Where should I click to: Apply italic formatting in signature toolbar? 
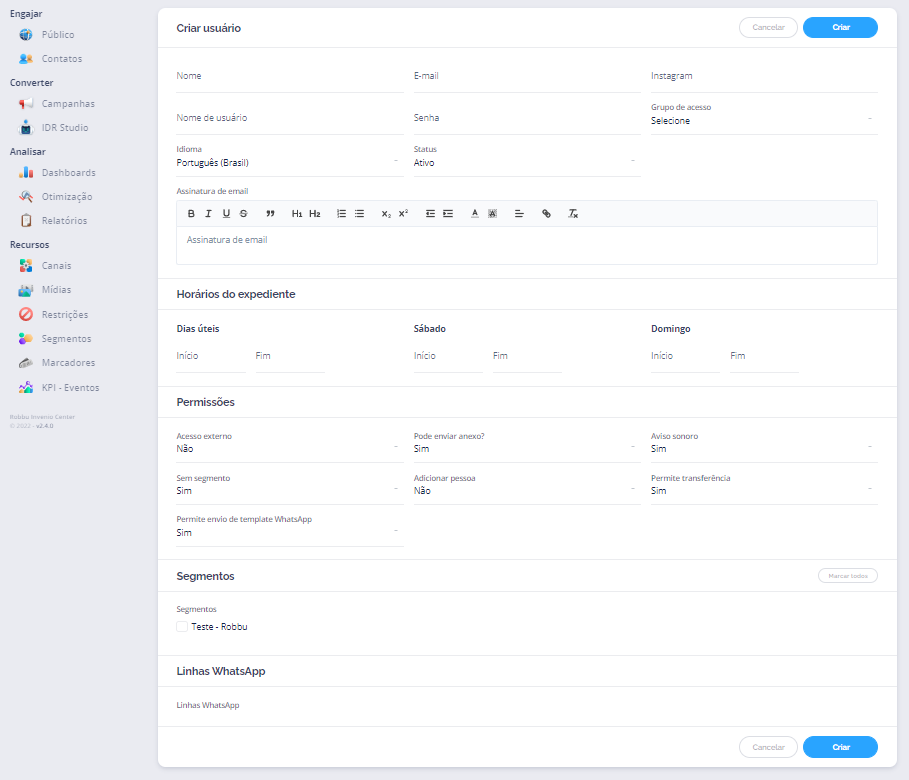[x=208, y=214]
